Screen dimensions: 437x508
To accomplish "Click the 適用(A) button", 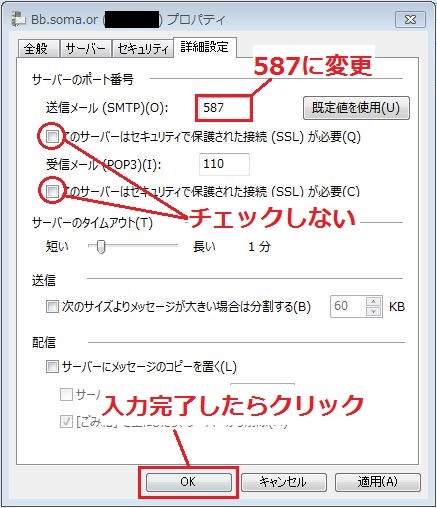I will pyautogui.click(x=378, y=482).
